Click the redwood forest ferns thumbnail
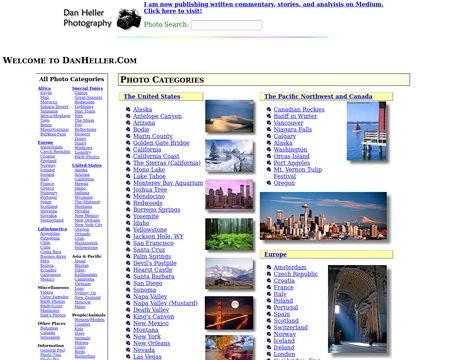The height and width of the screenshot is (360, 450). 229,234
